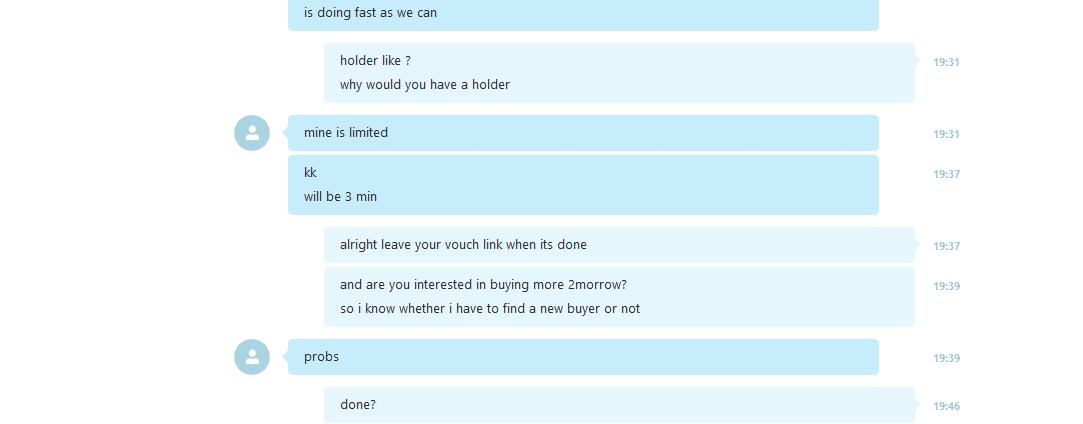1083x424 pixels.
Task: Click the "is doing fast as we can" message
Action: (583, 14)
